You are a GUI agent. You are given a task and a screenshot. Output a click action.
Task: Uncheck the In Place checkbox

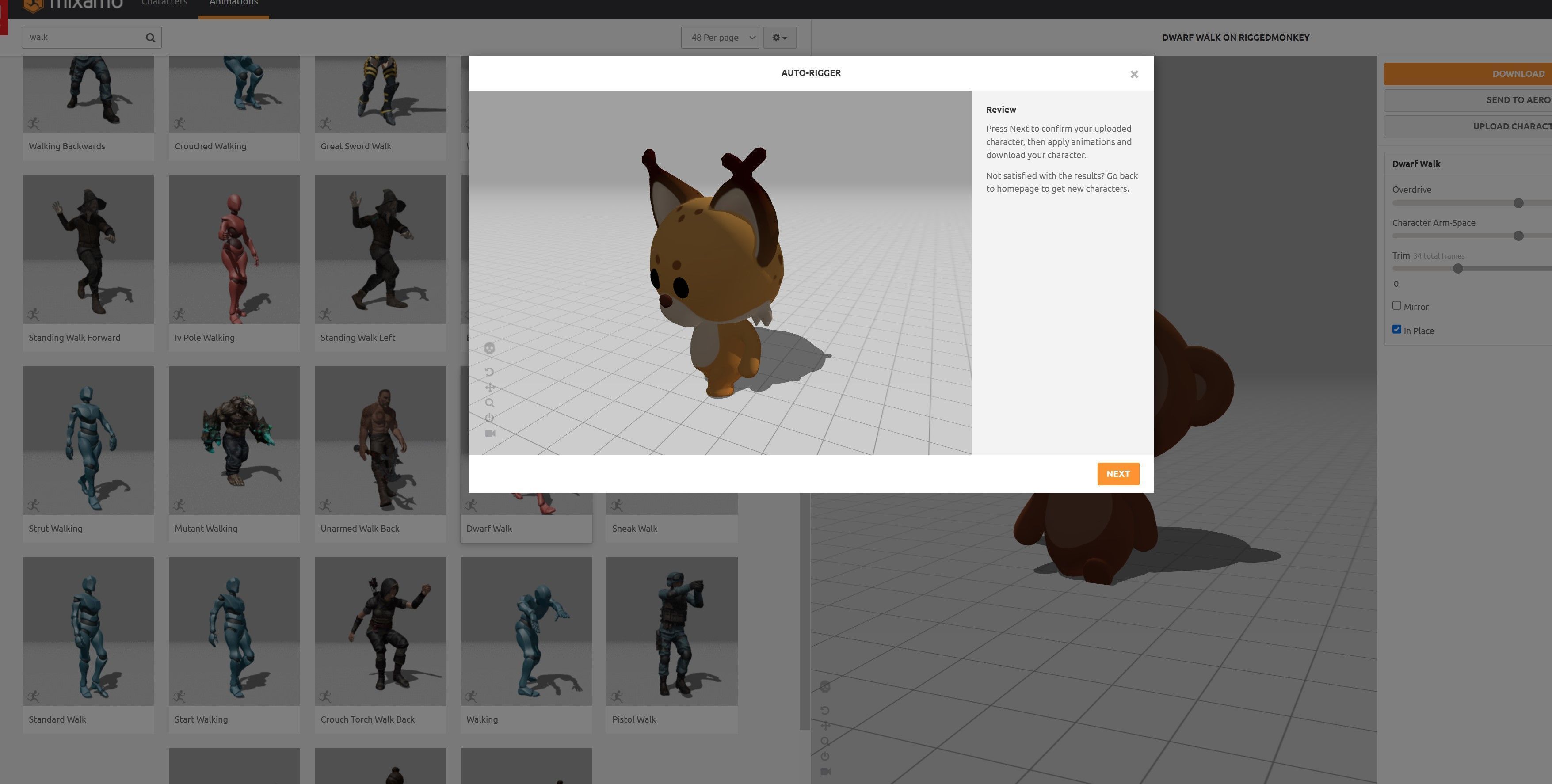coord(1396,329)
